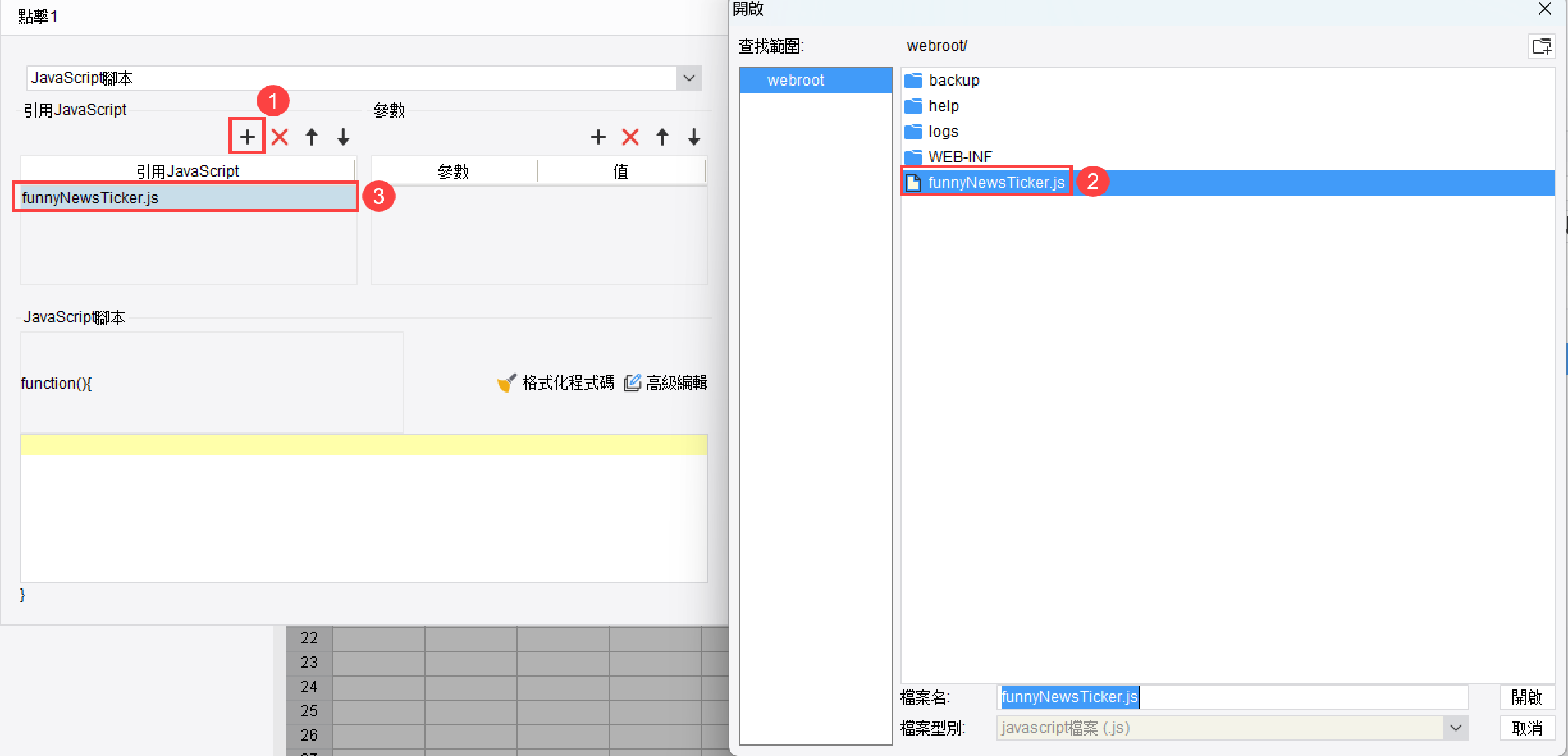
Task: Move the JavaScript reference down
Action: (x=343, y=136)
